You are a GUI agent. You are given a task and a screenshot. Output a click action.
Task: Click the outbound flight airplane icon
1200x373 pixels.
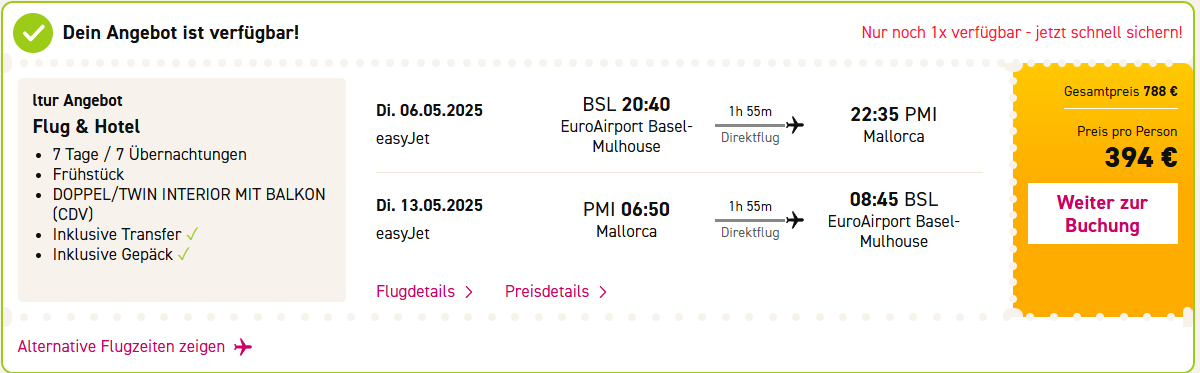click(x=795, y=125)
